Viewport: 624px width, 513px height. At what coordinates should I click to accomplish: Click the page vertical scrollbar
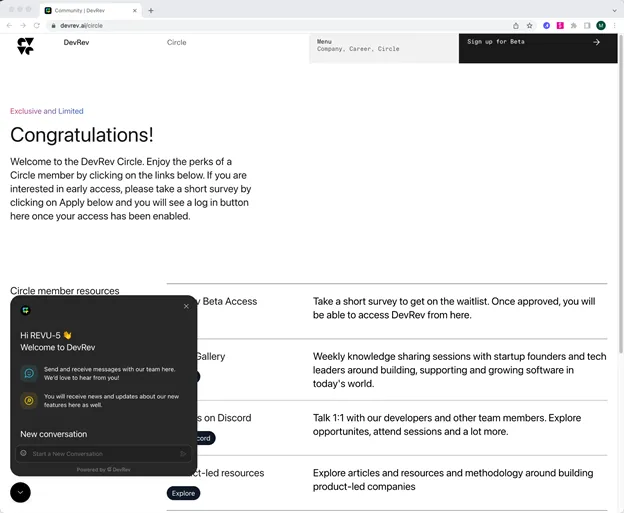click(621, 193)
